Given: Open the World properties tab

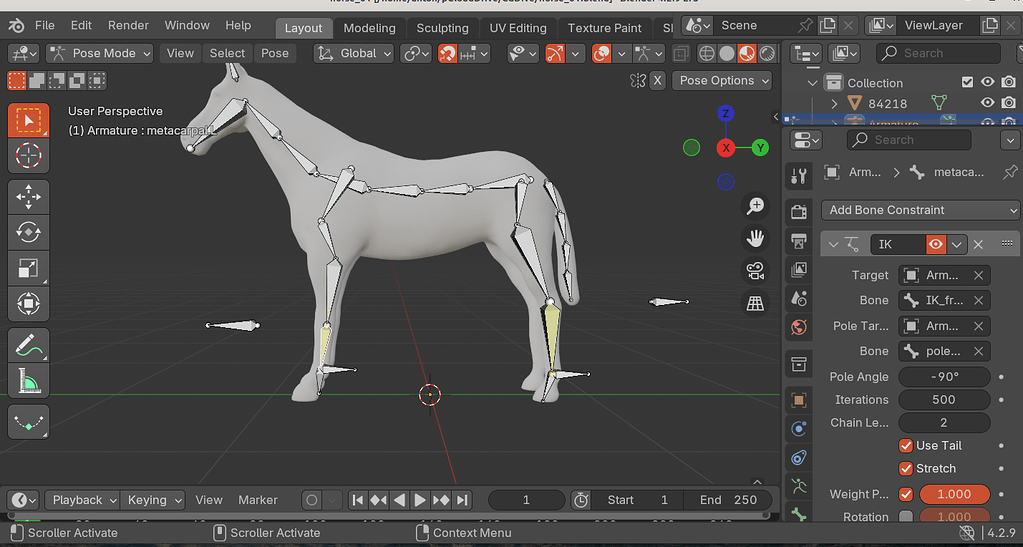Looking at the screenshot, I should (799, 327).
